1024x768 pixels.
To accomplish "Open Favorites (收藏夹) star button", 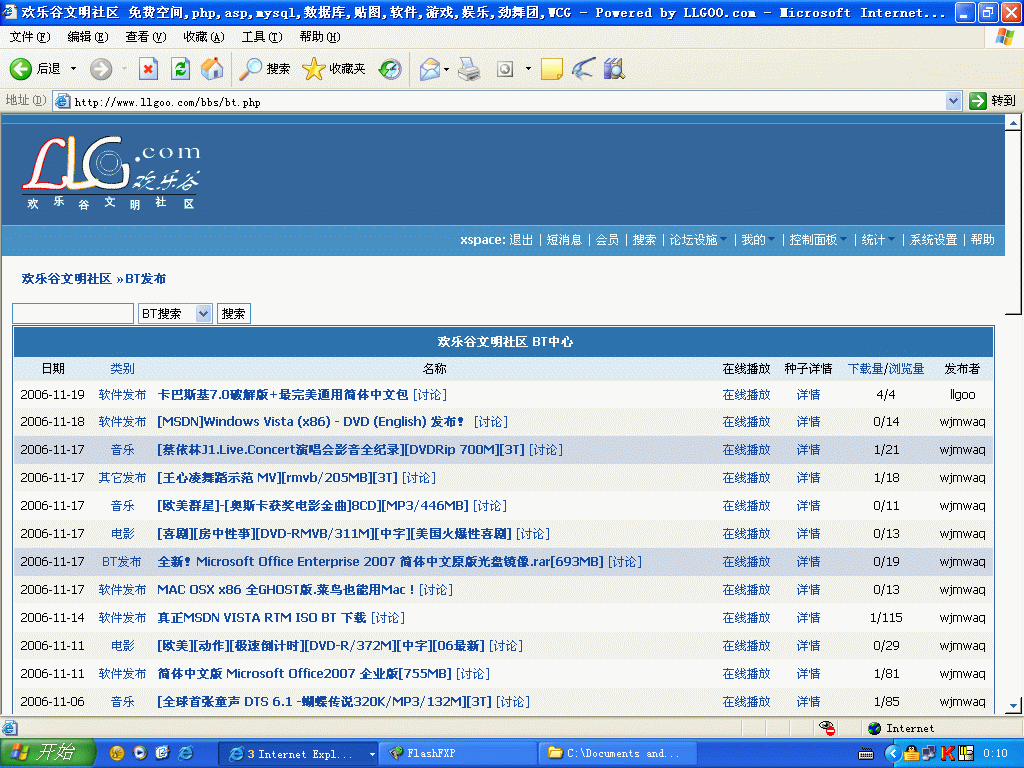I will [334, 69].
